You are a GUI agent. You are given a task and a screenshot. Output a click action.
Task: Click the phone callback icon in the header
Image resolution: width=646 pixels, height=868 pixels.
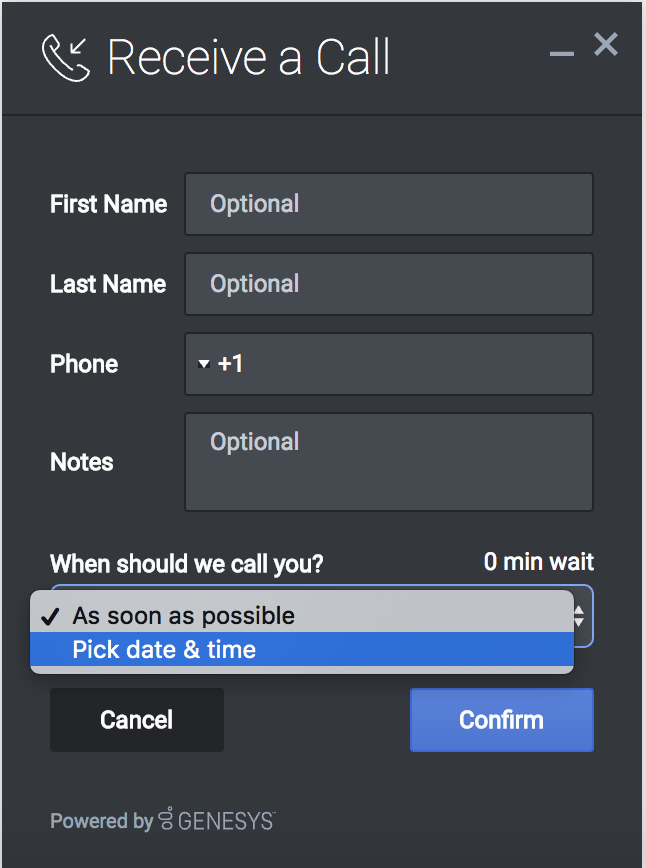click(x=66, y=57)
